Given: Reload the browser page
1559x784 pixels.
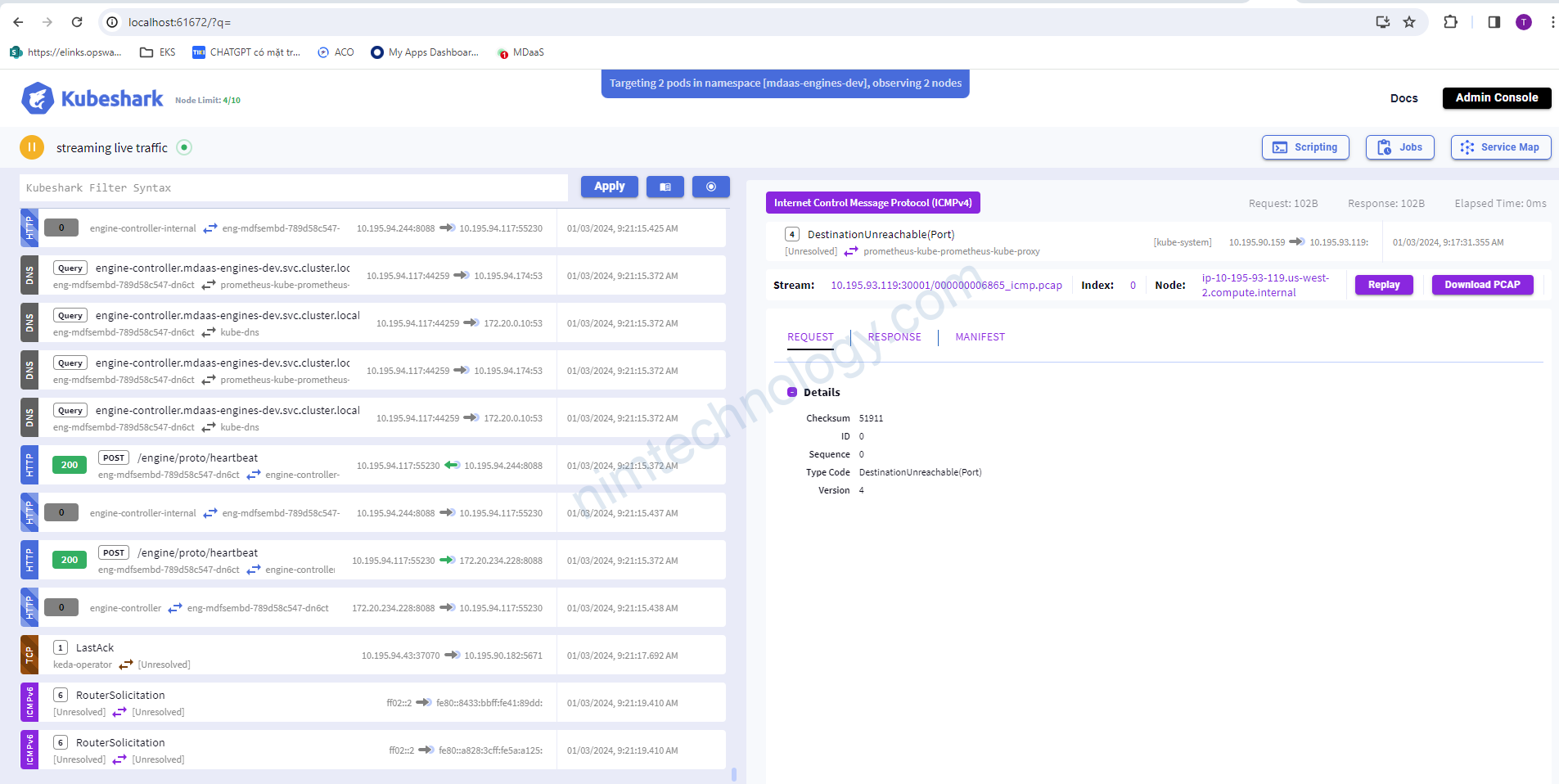Looking at the screenshot, I should pyautogui.click(x=77, y=22).
